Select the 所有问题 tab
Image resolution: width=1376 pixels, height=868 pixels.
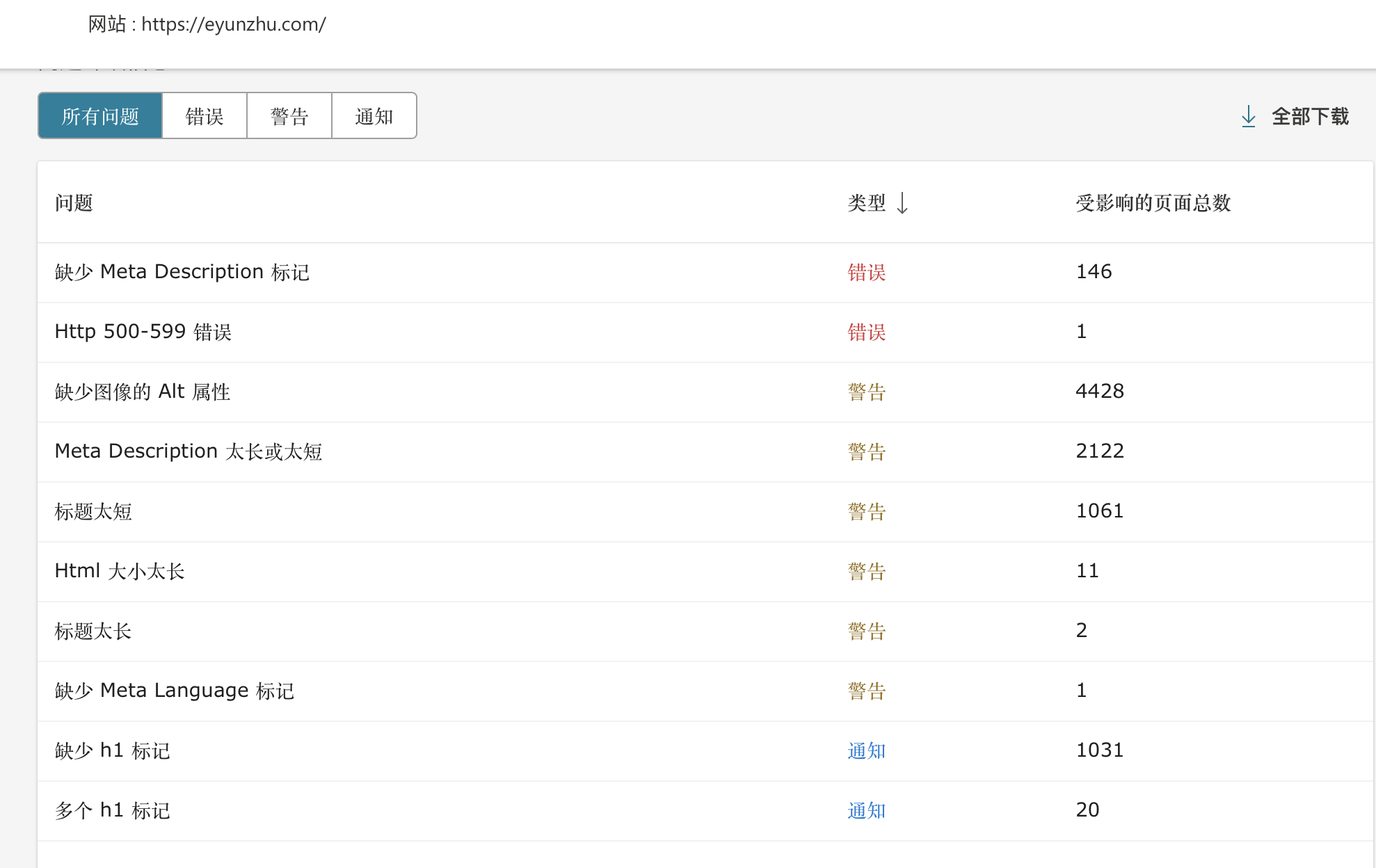click(100, 116)
